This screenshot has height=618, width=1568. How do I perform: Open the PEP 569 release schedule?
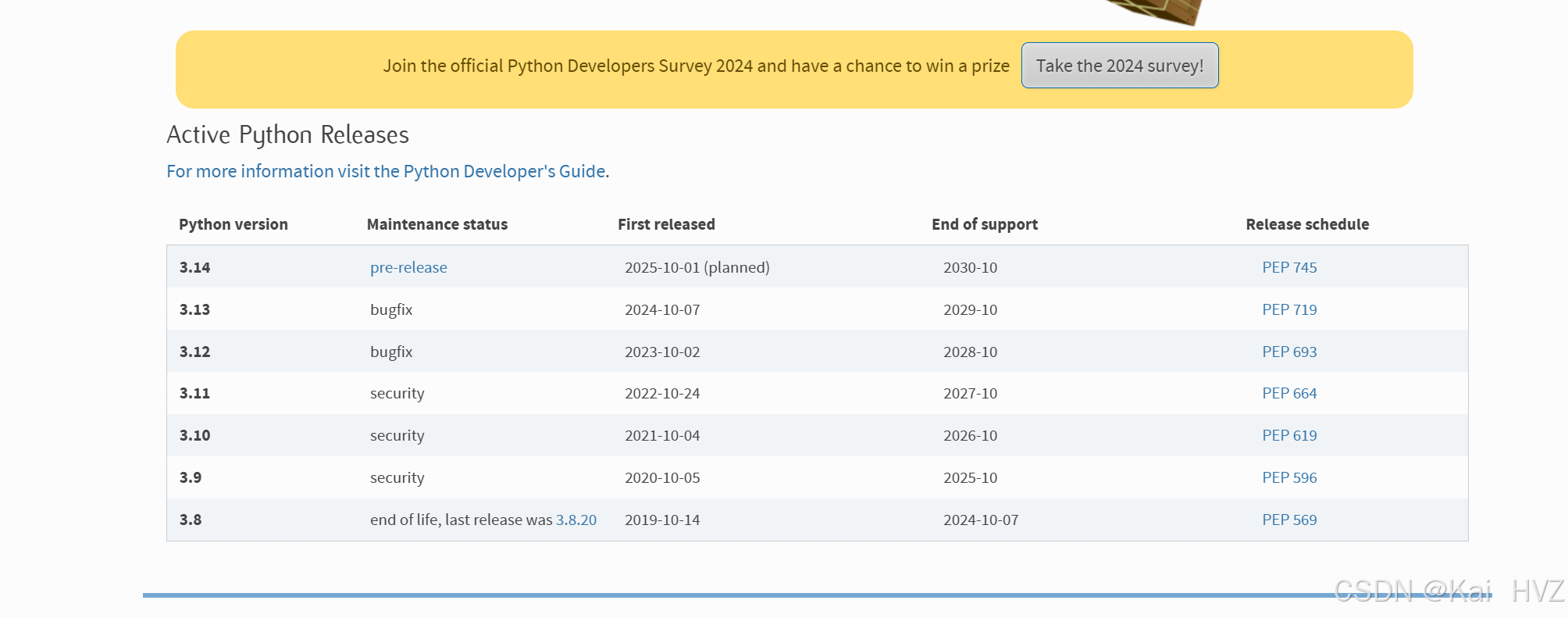1289,520
